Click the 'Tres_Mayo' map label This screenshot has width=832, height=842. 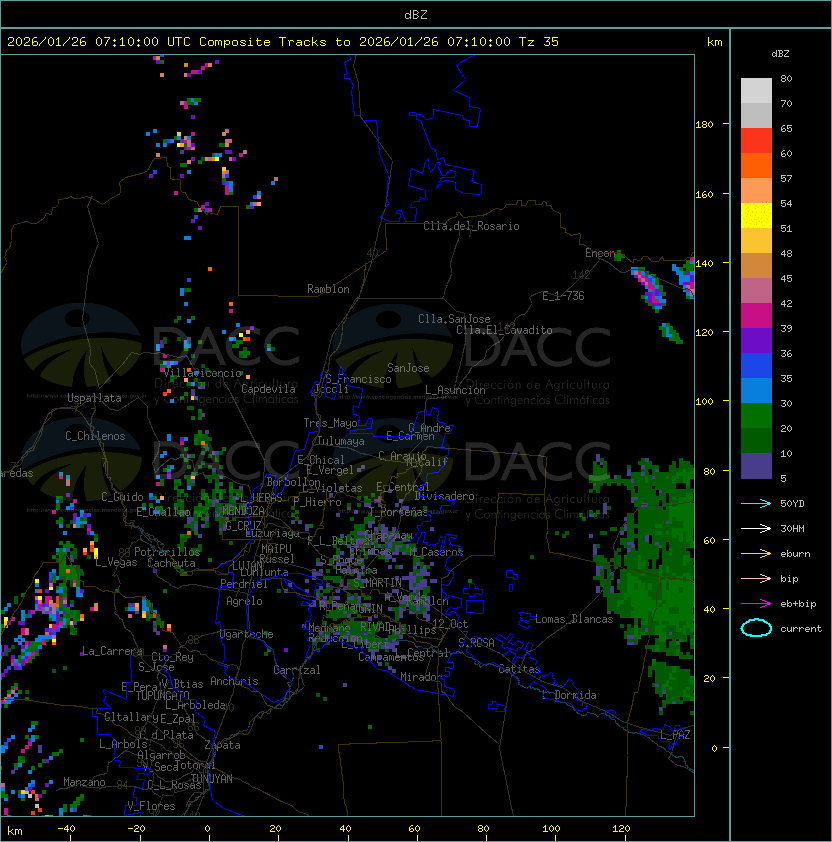(330, 423)
